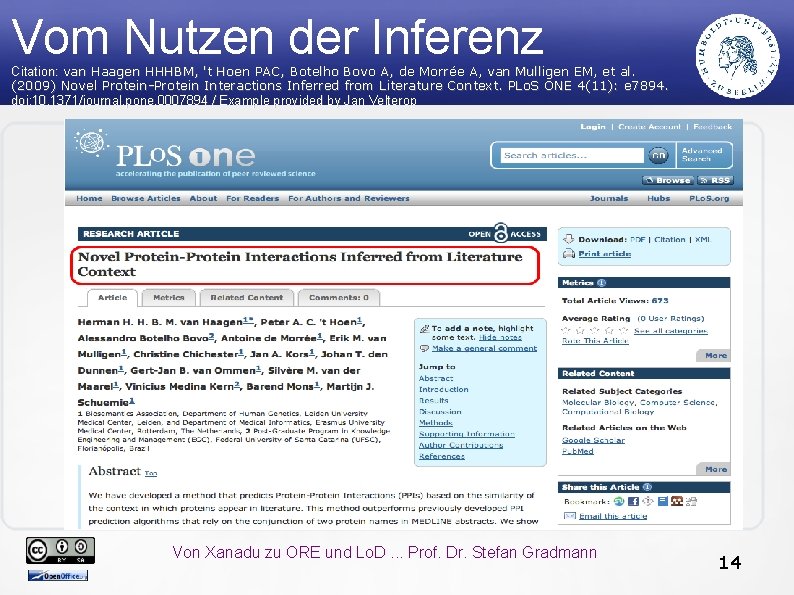794x595 pixels.
Task: Open the PLoS.org link
Action: pyautogui.click(x=709, y=198)
